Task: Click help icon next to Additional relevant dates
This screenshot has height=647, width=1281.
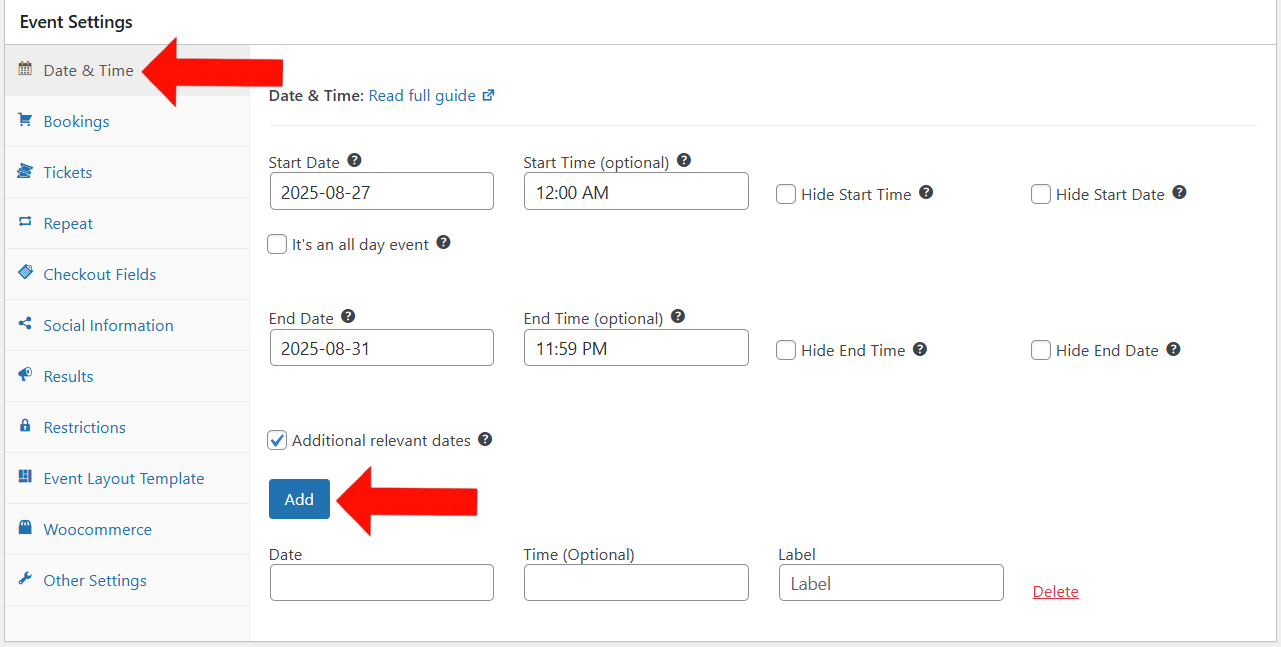Action: click(x=485, y=439)
